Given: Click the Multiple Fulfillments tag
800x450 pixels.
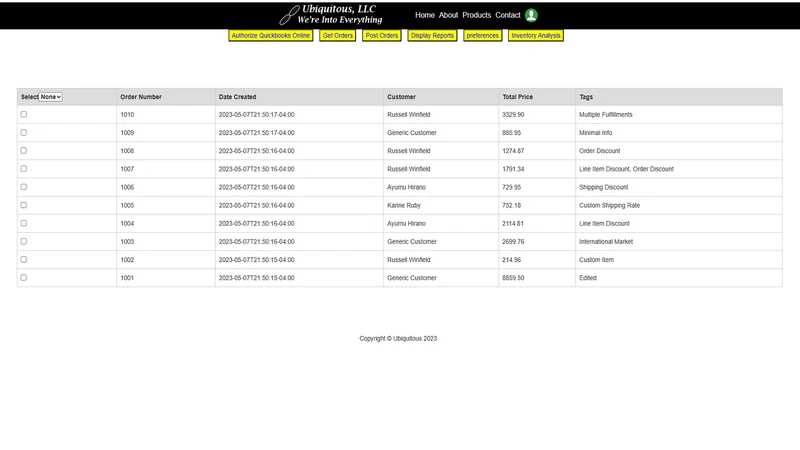Looking at the screenshot, I should point(606,115).
